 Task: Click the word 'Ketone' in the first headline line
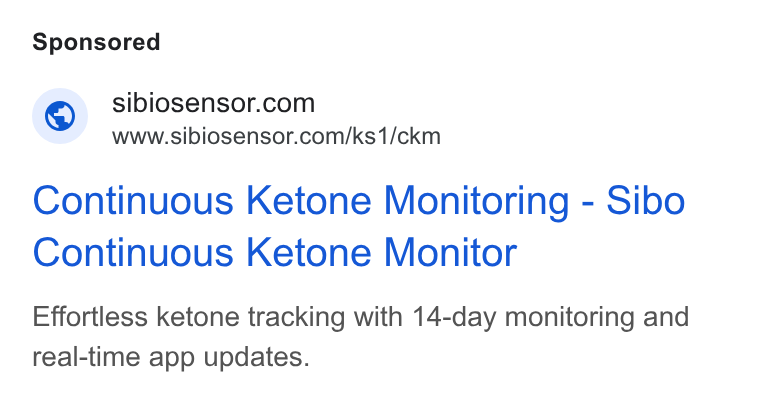pos(309,200)
